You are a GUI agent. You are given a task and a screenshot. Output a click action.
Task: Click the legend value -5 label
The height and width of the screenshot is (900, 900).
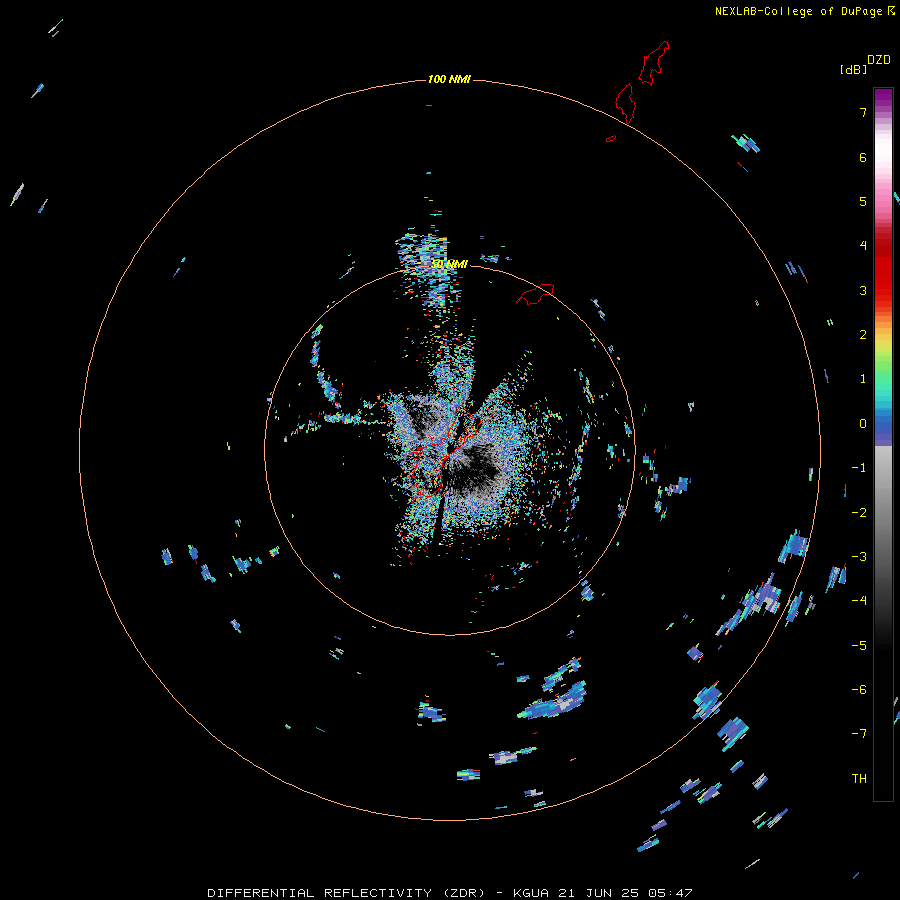point(859,646)
